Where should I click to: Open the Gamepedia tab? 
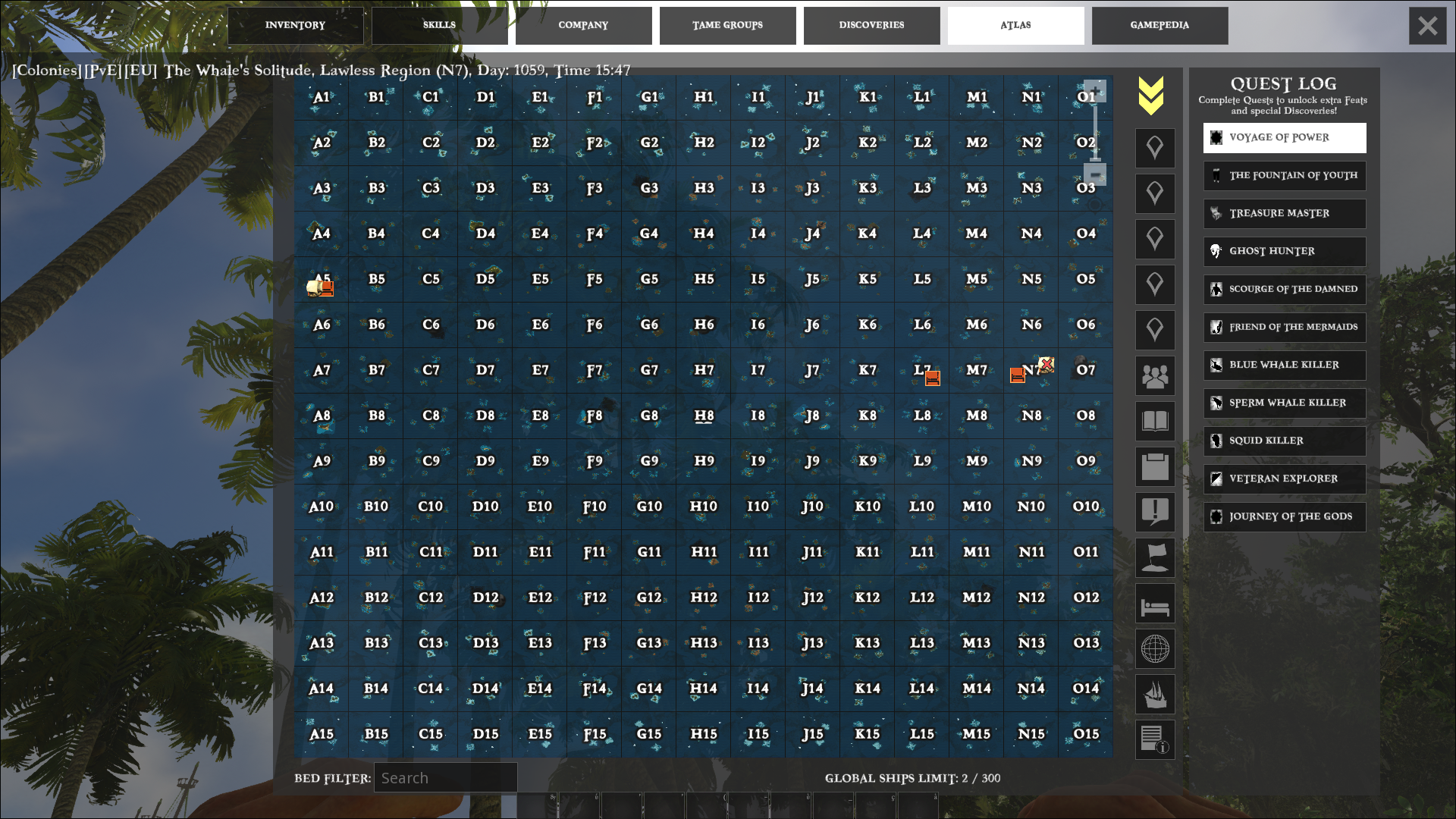click(x=1160, y=26)
